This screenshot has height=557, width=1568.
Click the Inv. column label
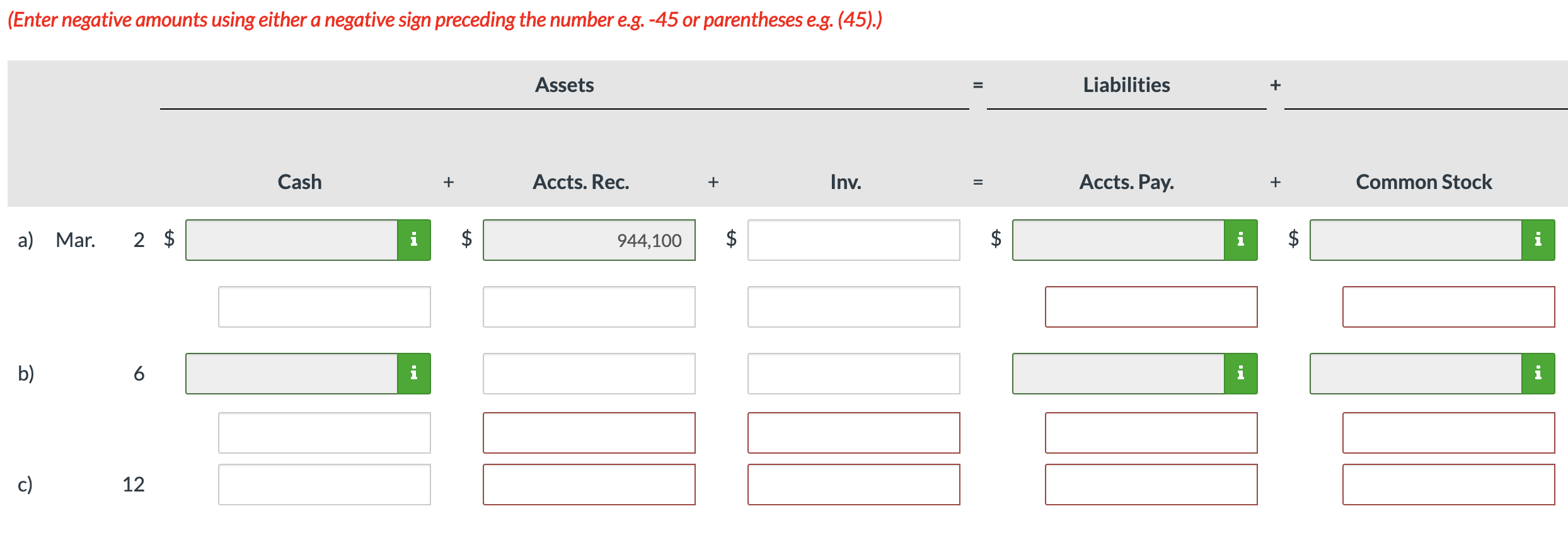(x=846, y=182)
